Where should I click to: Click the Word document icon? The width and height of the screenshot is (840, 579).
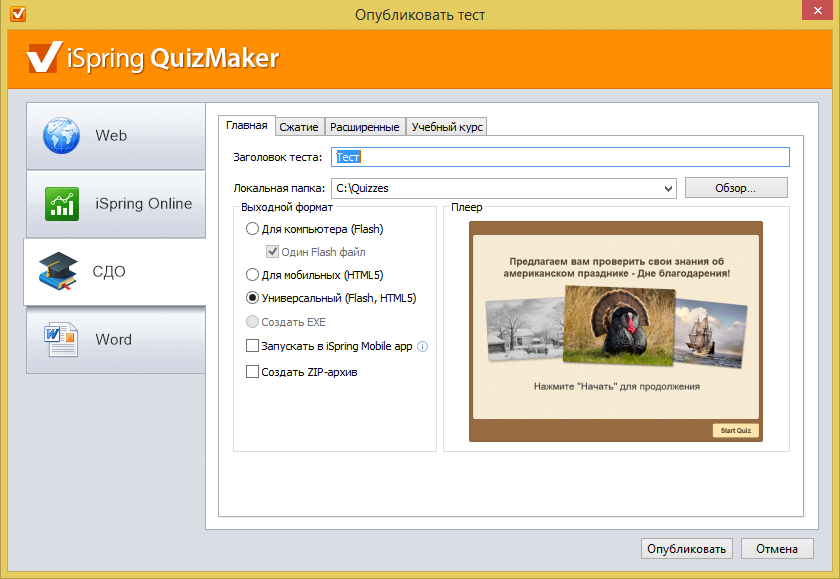point(61,339)
